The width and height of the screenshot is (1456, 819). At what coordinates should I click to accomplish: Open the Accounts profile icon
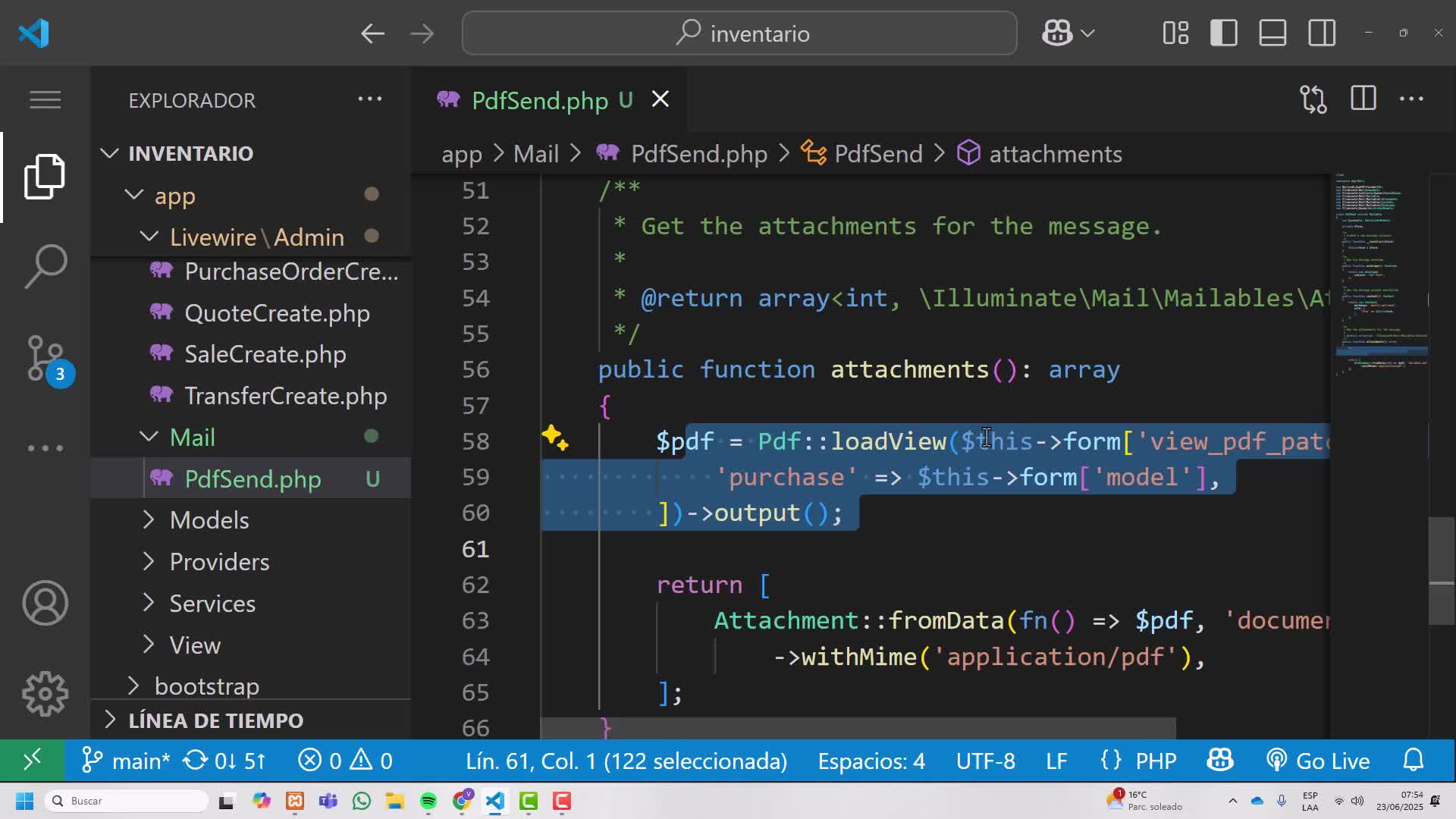point(45,603)
